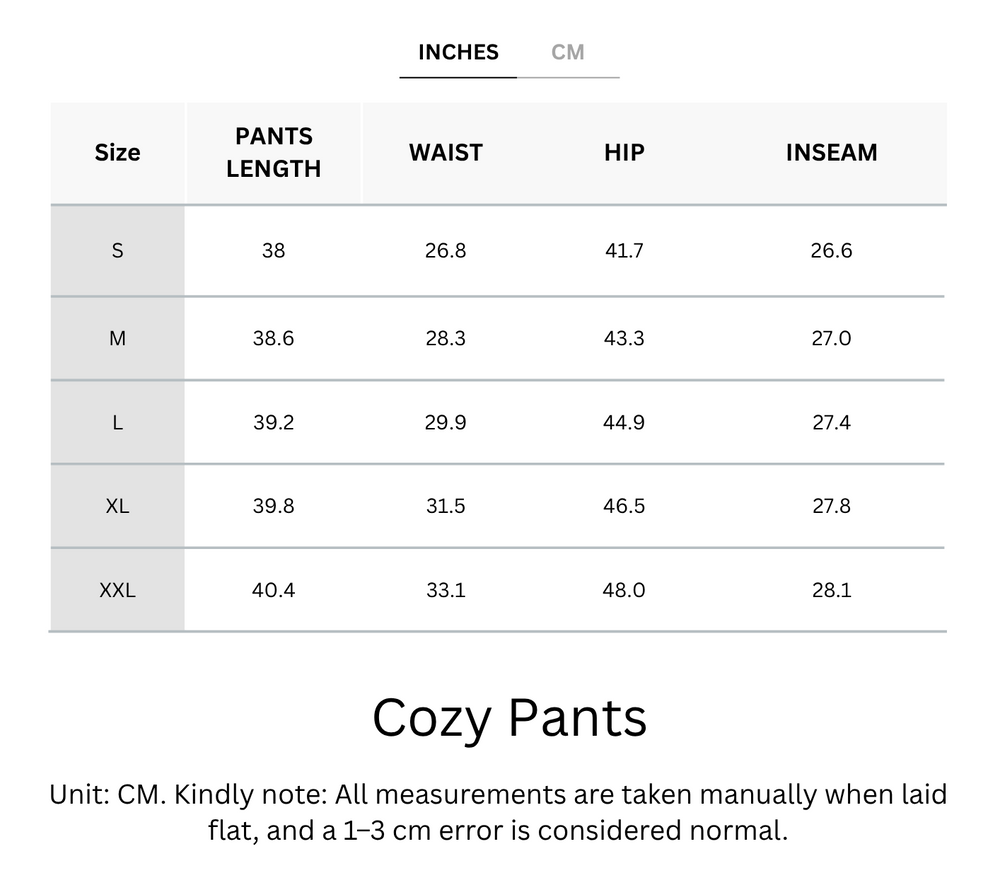Select the XXL size row label
The height and width of the screenshot is (873, 1000).
click(117, 591)
